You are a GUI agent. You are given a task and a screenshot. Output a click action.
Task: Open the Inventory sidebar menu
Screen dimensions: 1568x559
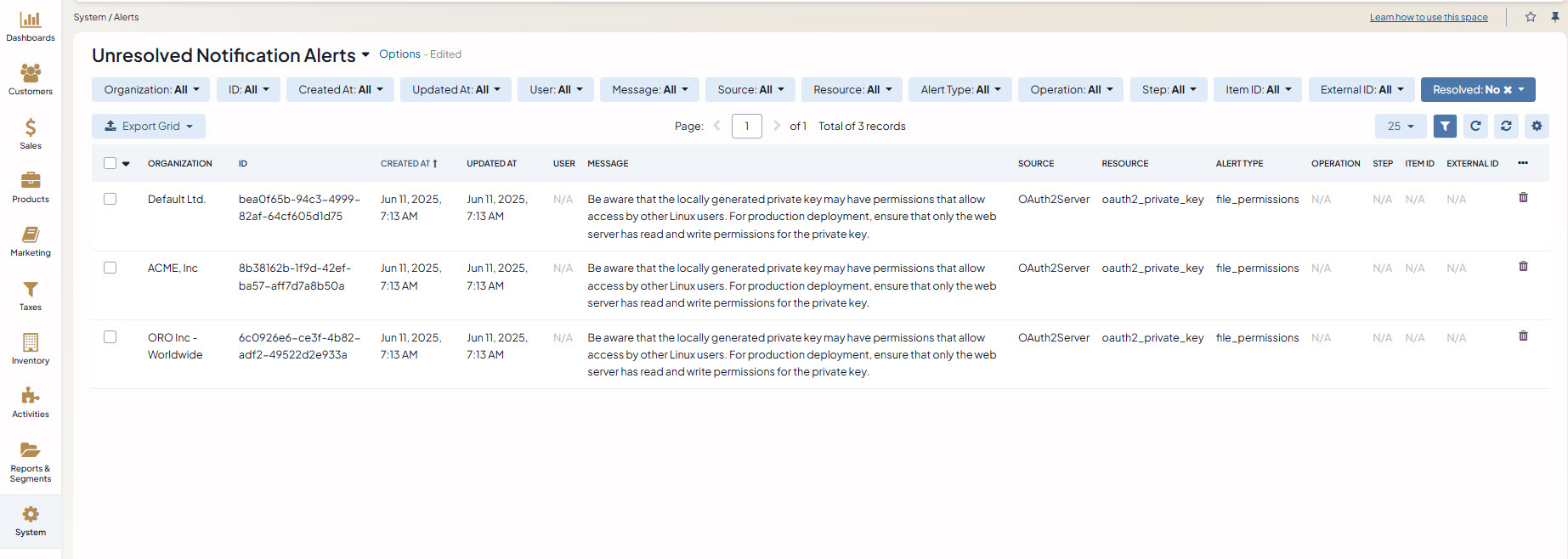[x=31, y=349]
